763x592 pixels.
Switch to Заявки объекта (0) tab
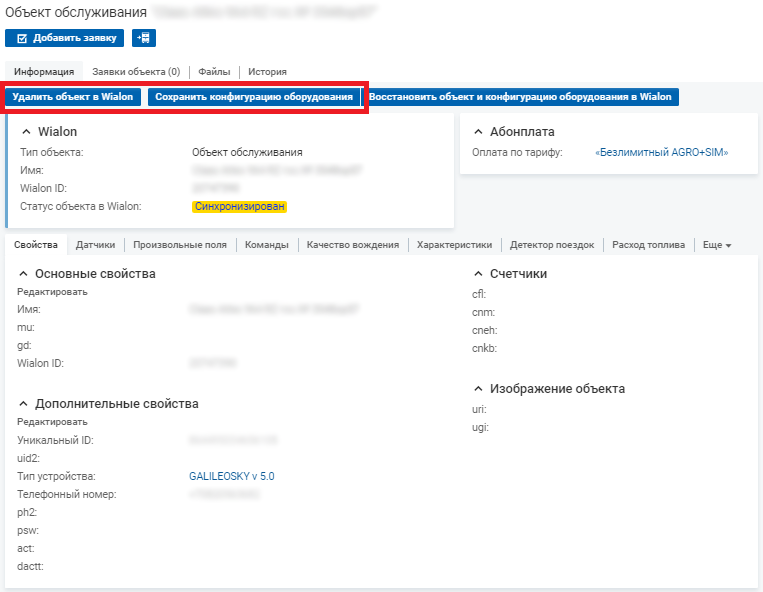tap(136, 72)
